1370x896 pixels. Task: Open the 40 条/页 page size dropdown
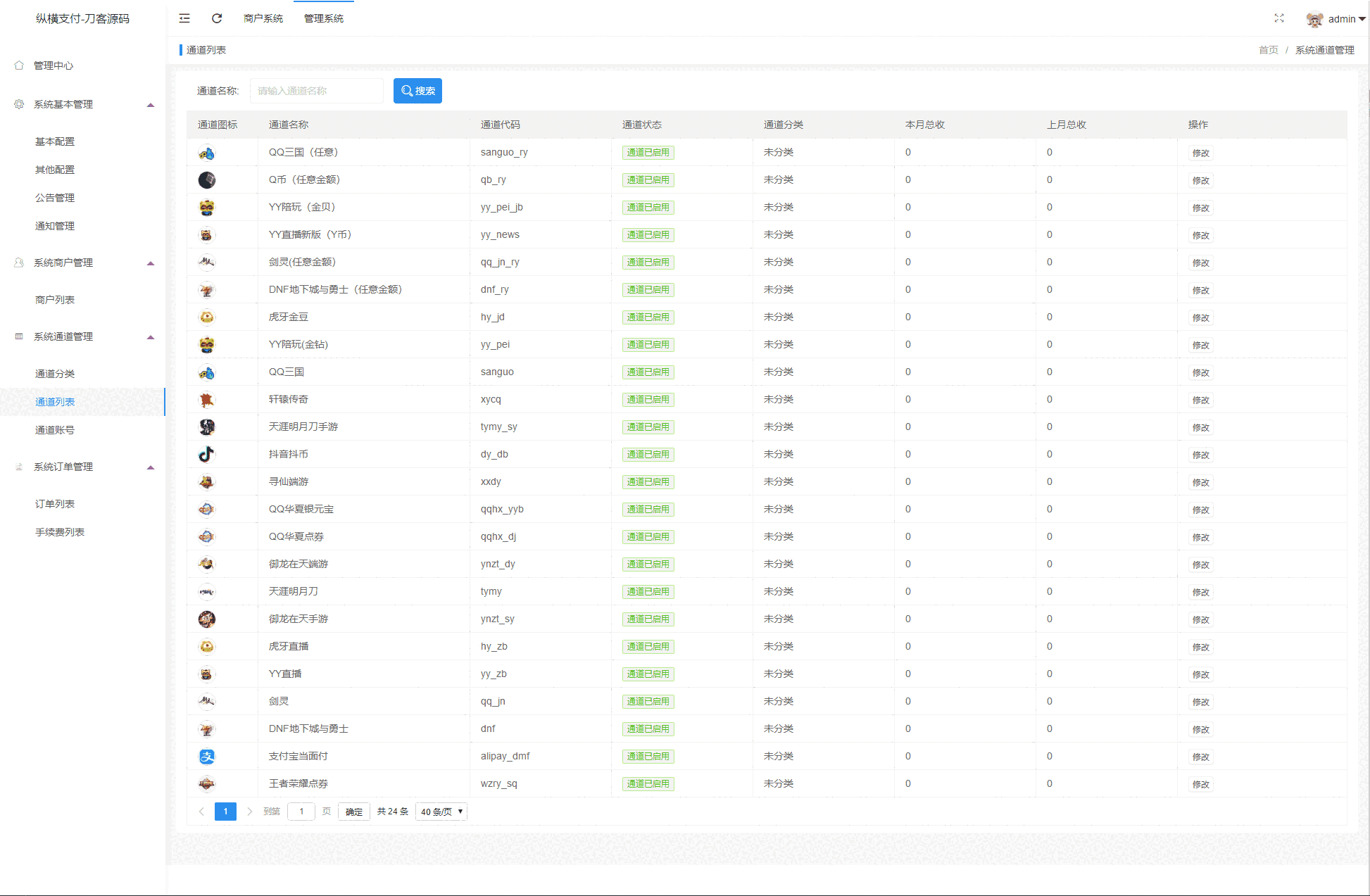441,812
